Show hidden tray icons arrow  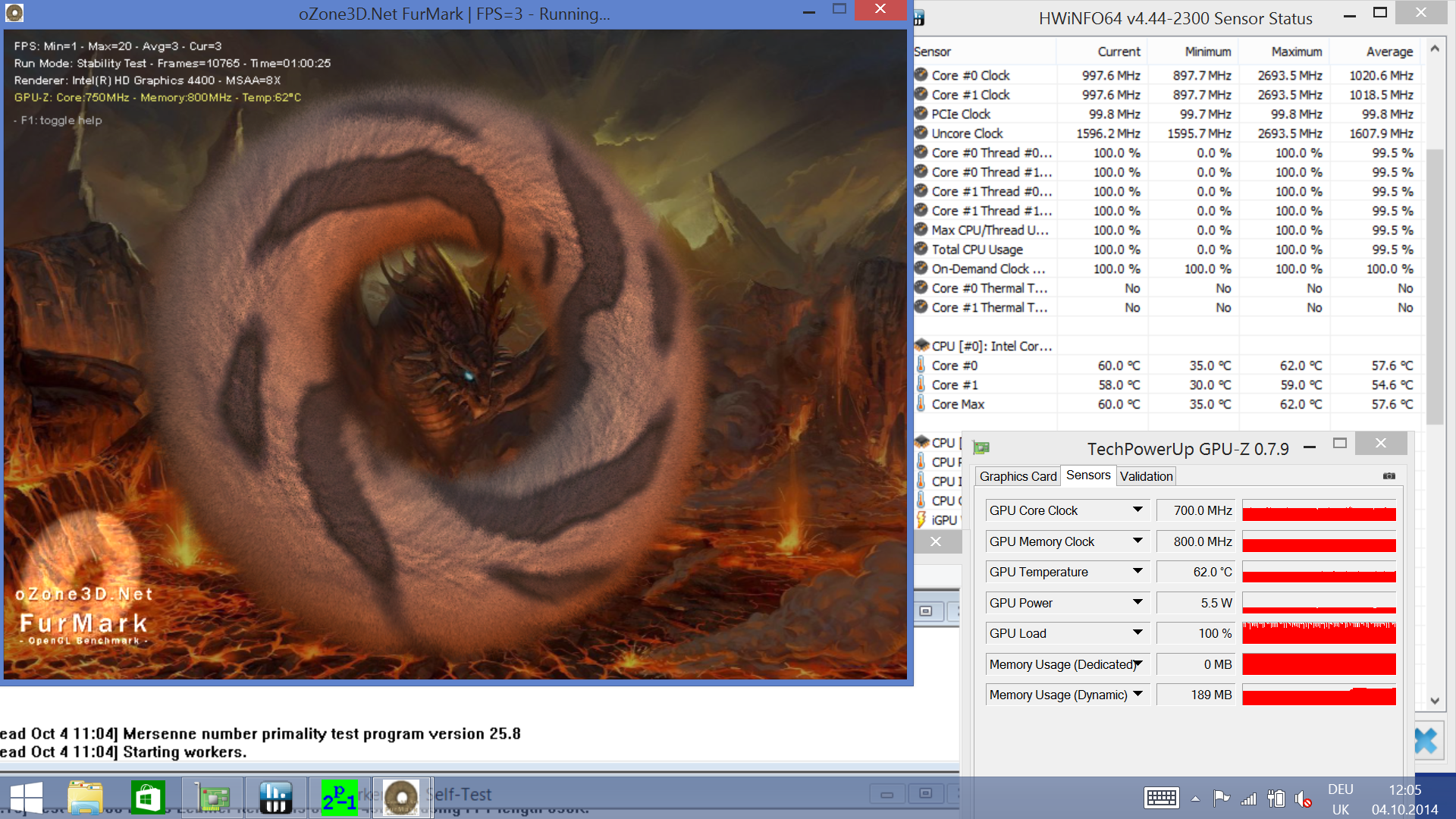1195,799
